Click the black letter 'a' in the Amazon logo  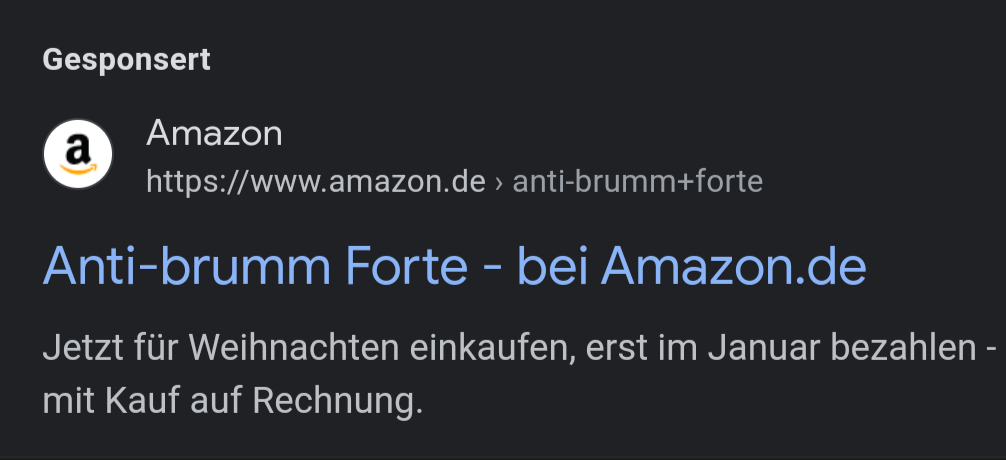77,149
